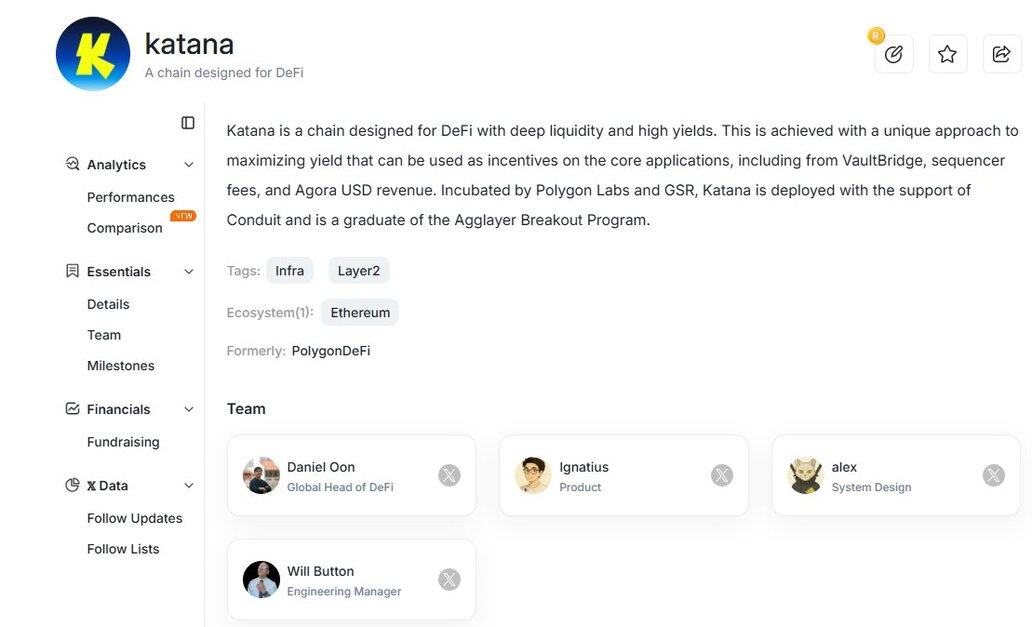Click the share icon button
This screenshot has width=1032, height=627.
tap(1001, 54)
